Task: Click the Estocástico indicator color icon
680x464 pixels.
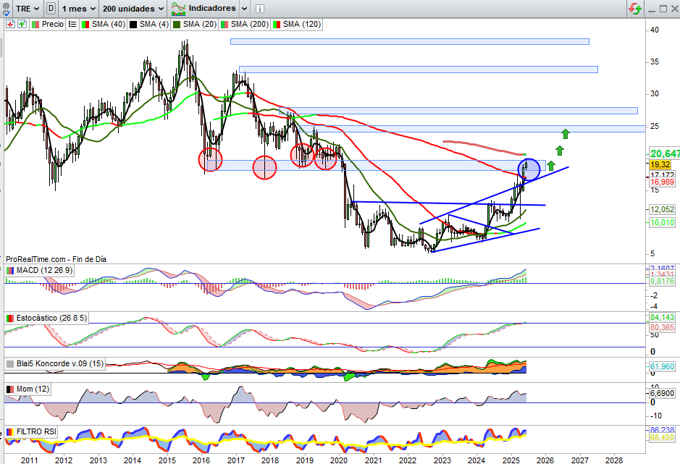Action: (x=10, y=318)
